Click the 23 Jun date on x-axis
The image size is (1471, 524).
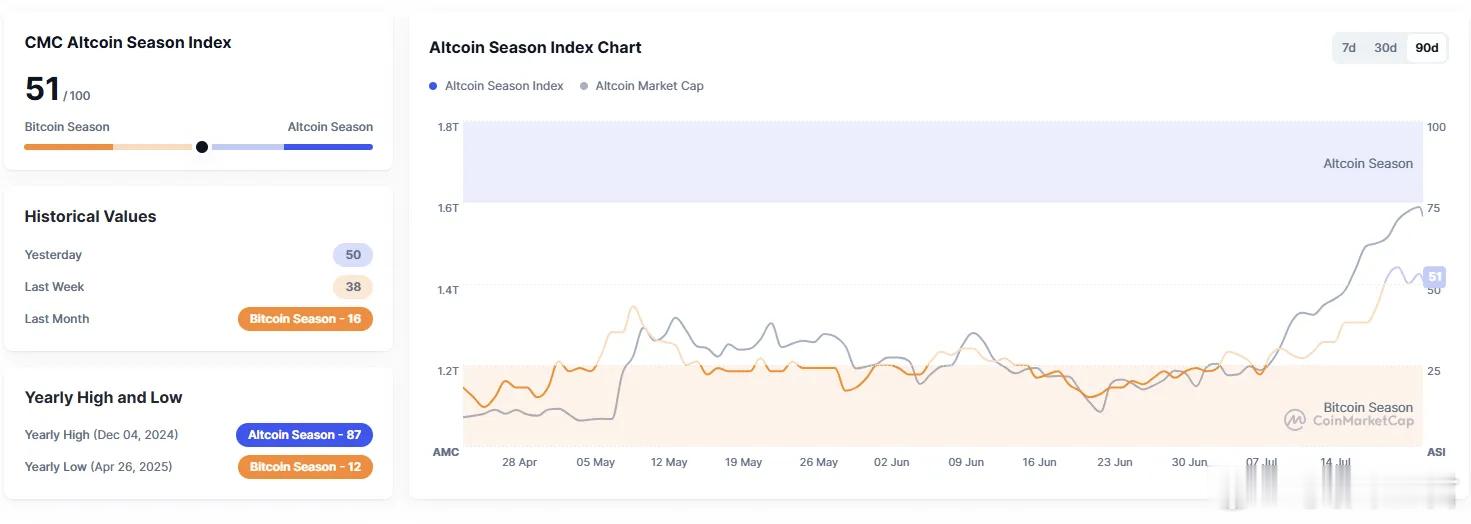[1114, 462]
